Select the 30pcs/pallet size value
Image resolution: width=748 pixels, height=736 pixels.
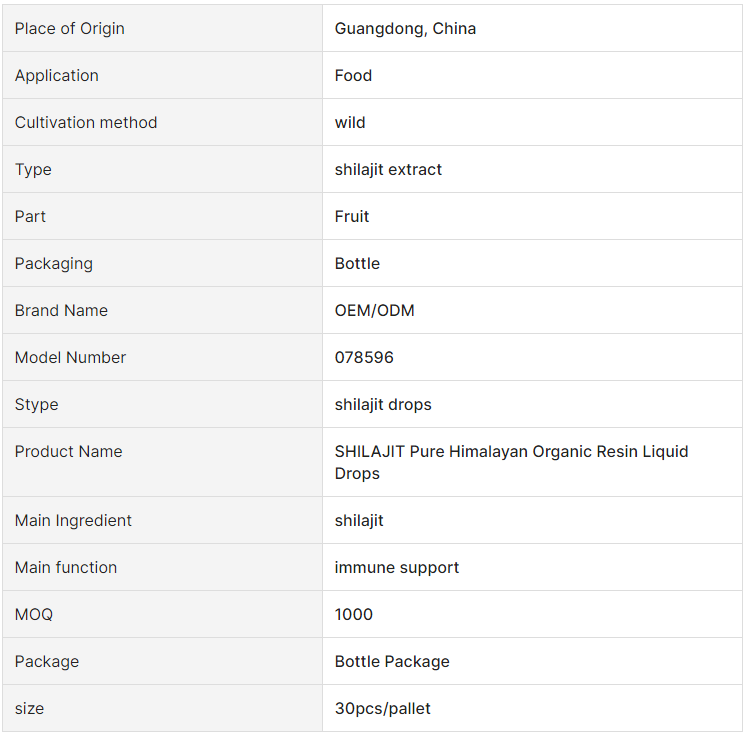(383, 708)
